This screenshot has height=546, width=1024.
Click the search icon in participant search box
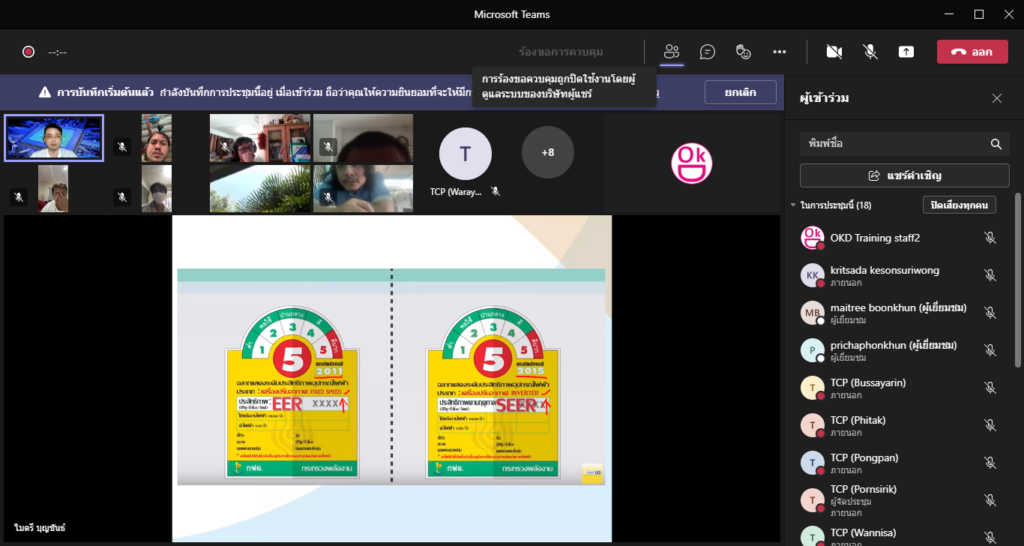(996, 144)
